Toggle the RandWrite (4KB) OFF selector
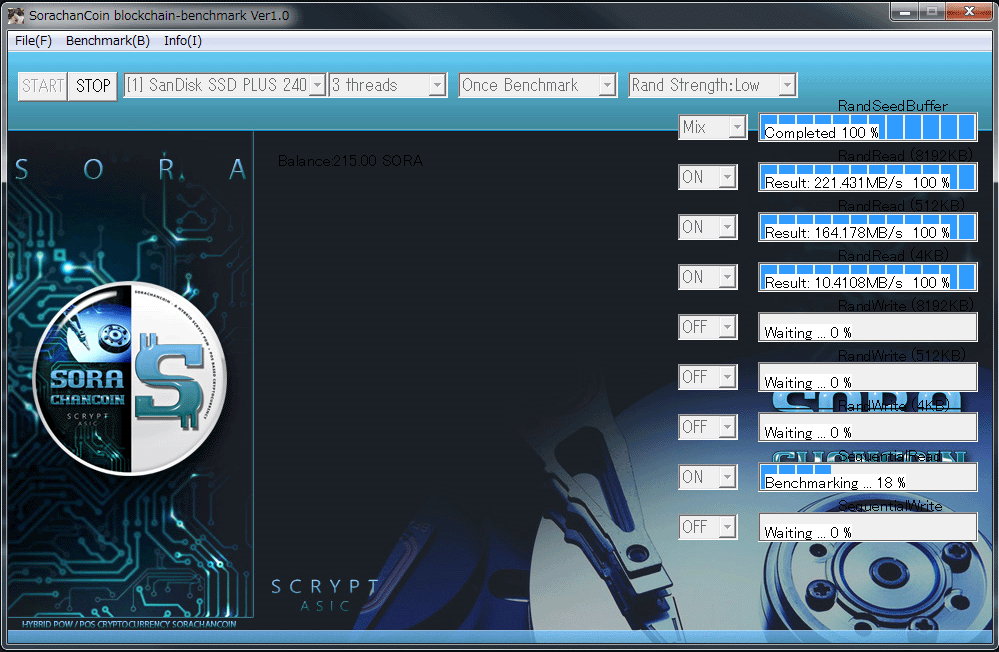999x652 pixels. 708,427
